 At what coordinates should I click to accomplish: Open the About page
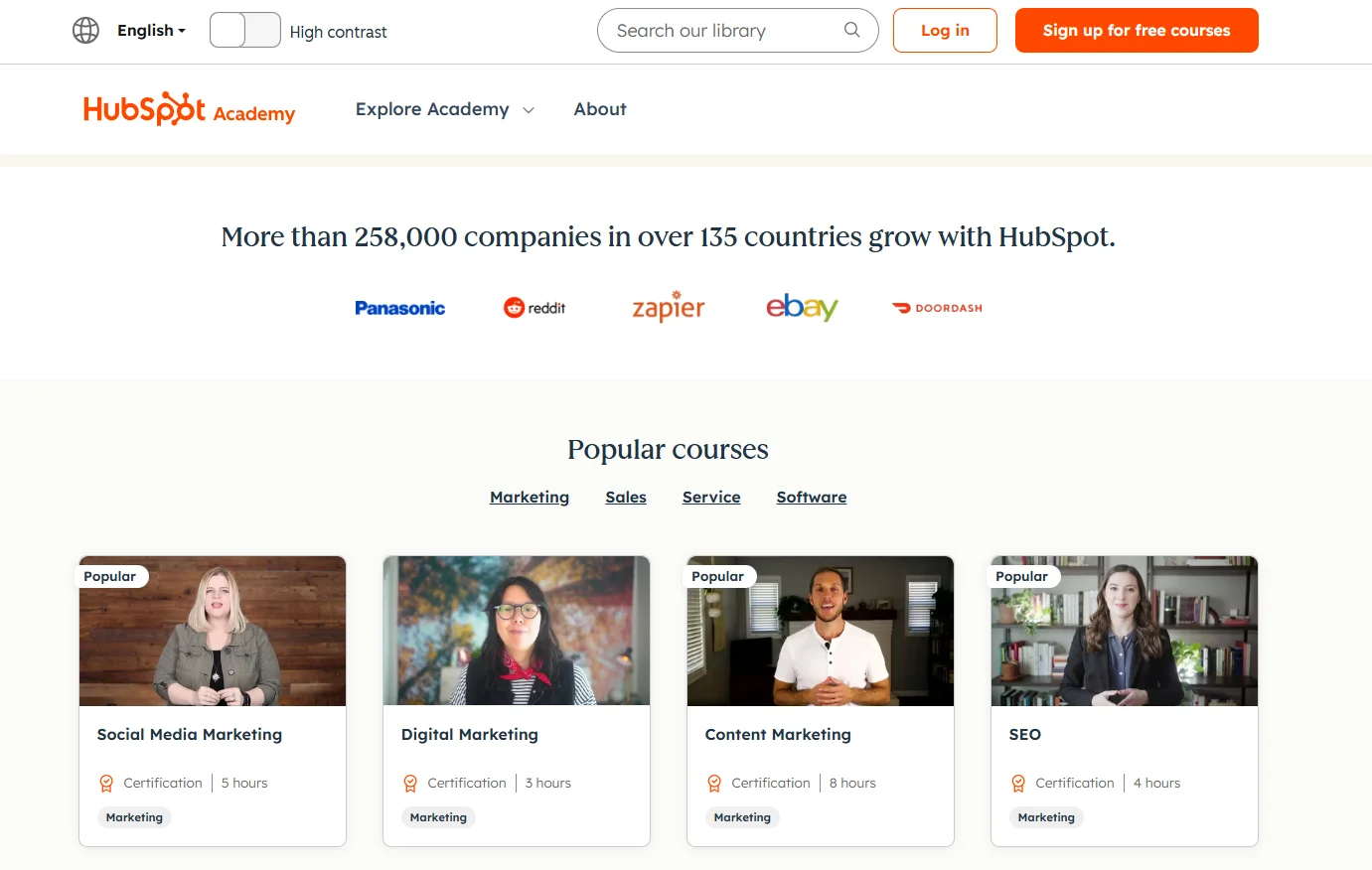pos(599,109)
